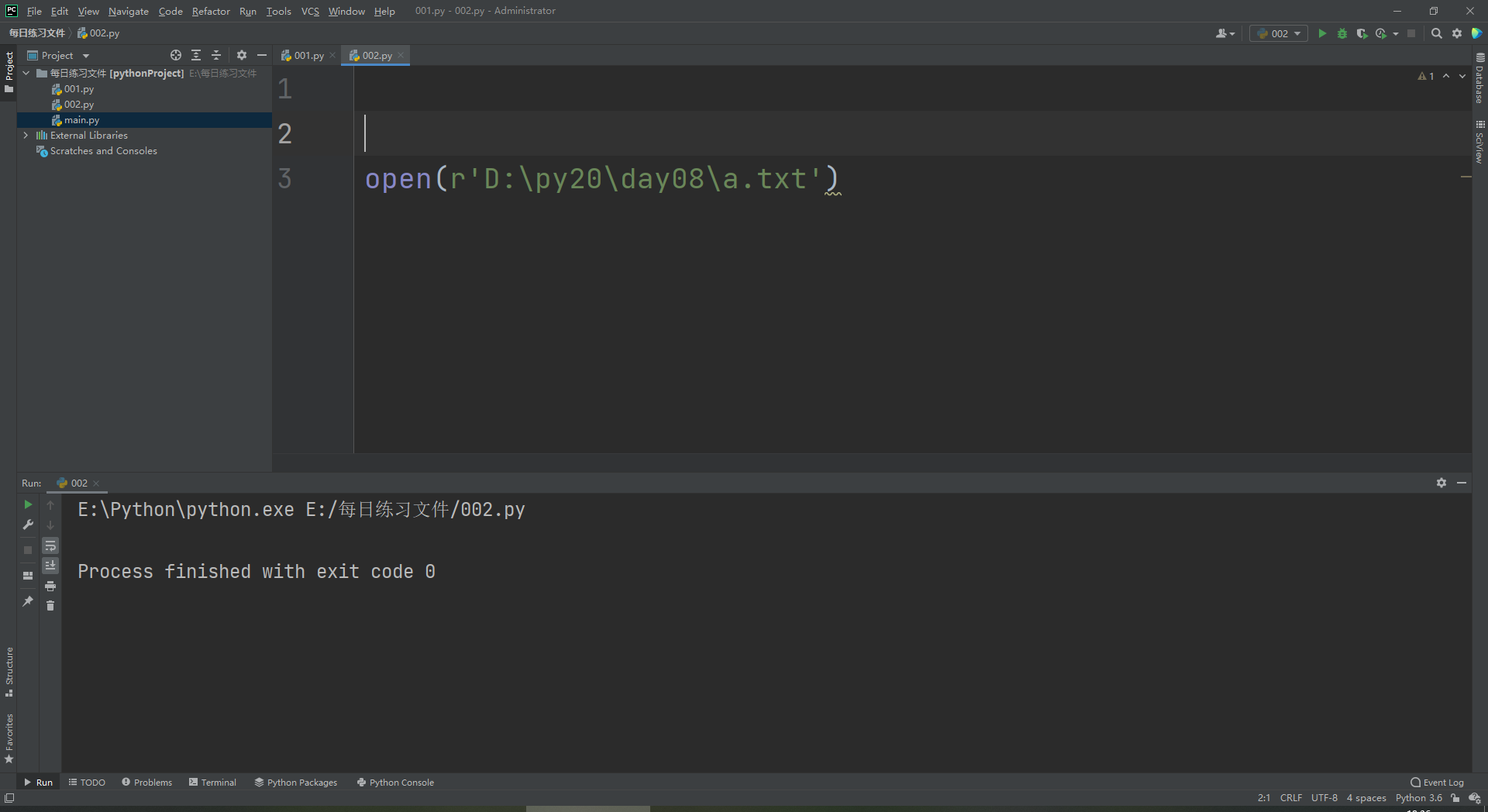
Task: Open the UTF-8 encoding selector
Action: tap(1324, 798)
